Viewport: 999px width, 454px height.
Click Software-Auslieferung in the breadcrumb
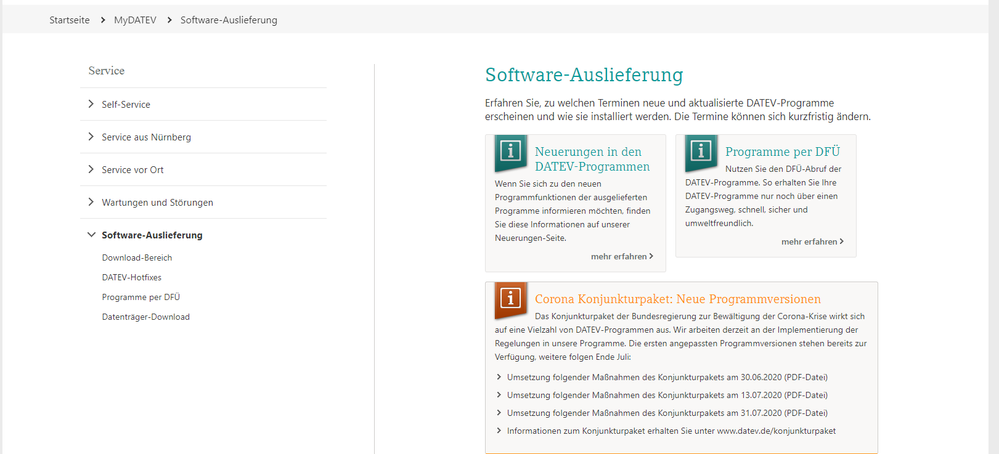(x=229, y=20)
